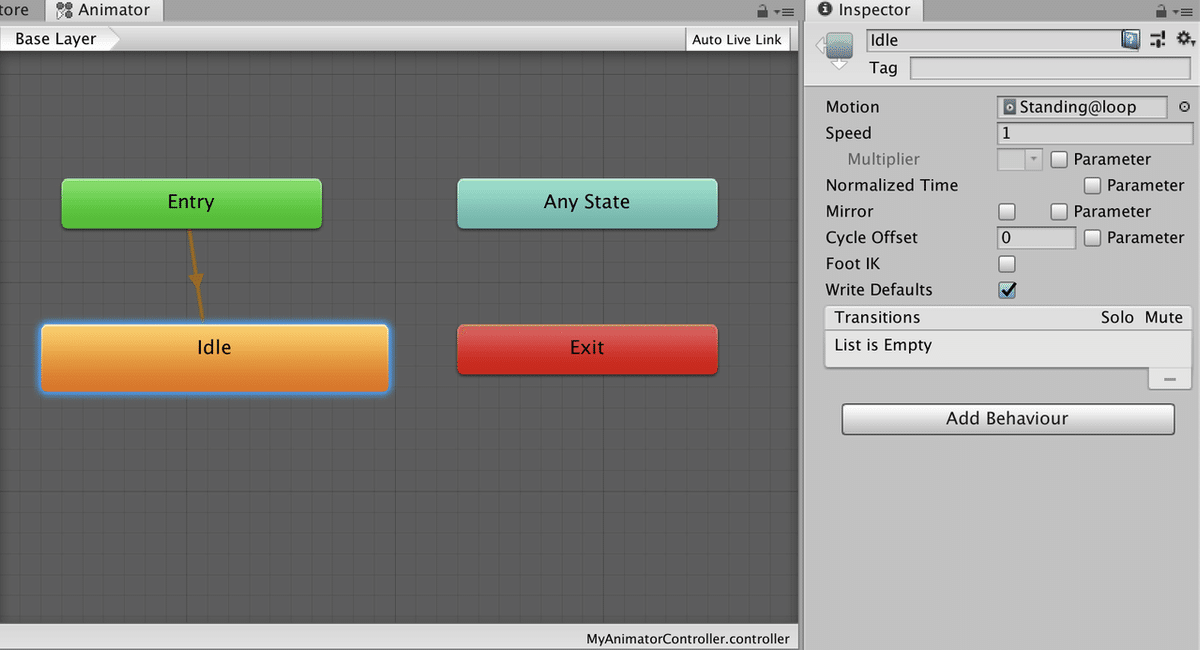1200x650 pixels.
Task: Open the Multiplier parameter dropdown
Action: click(x=1020, y=159)
